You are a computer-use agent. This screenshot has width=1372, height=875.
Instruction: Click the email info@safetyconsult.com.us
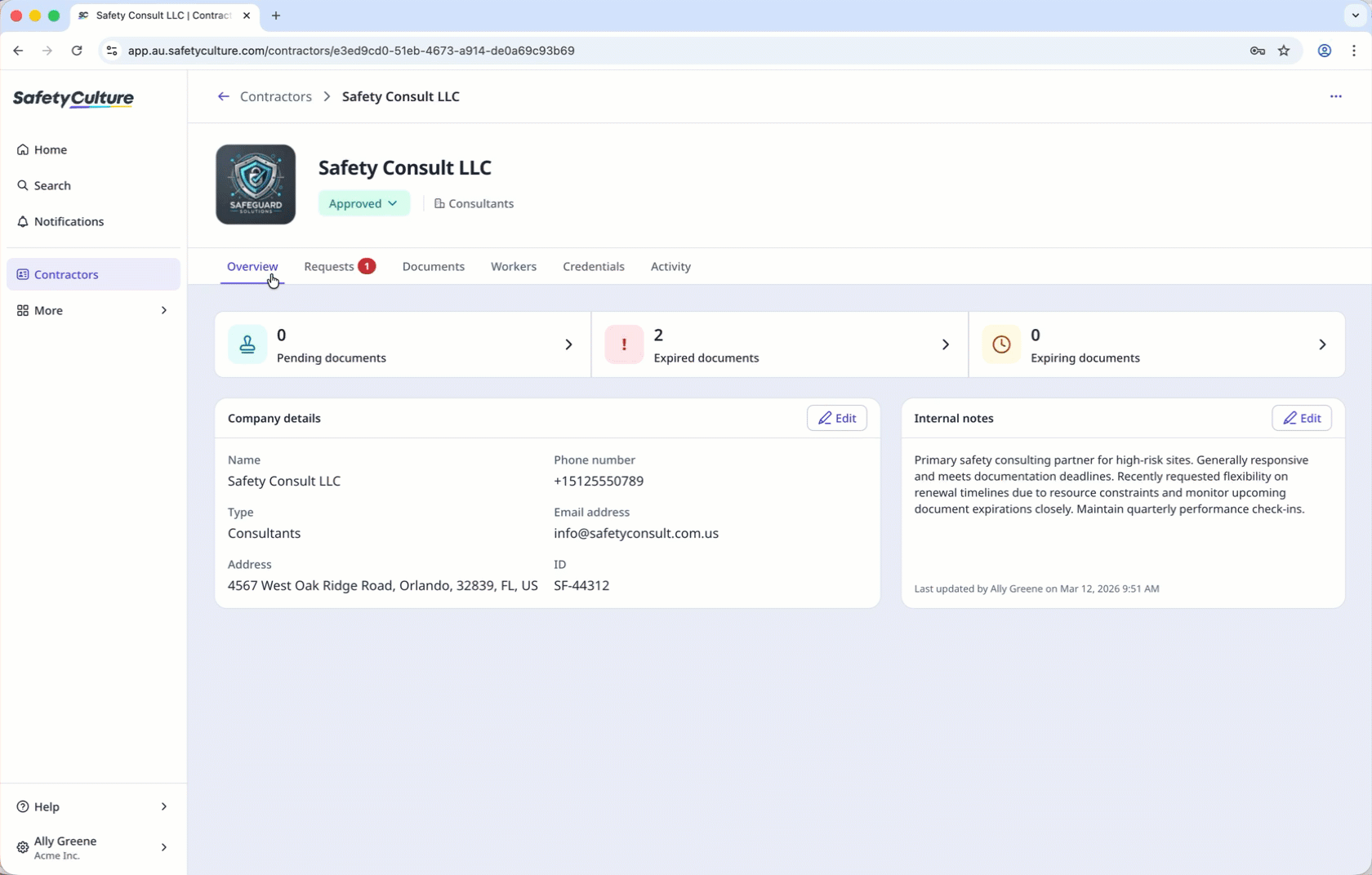tap(636, 533)
